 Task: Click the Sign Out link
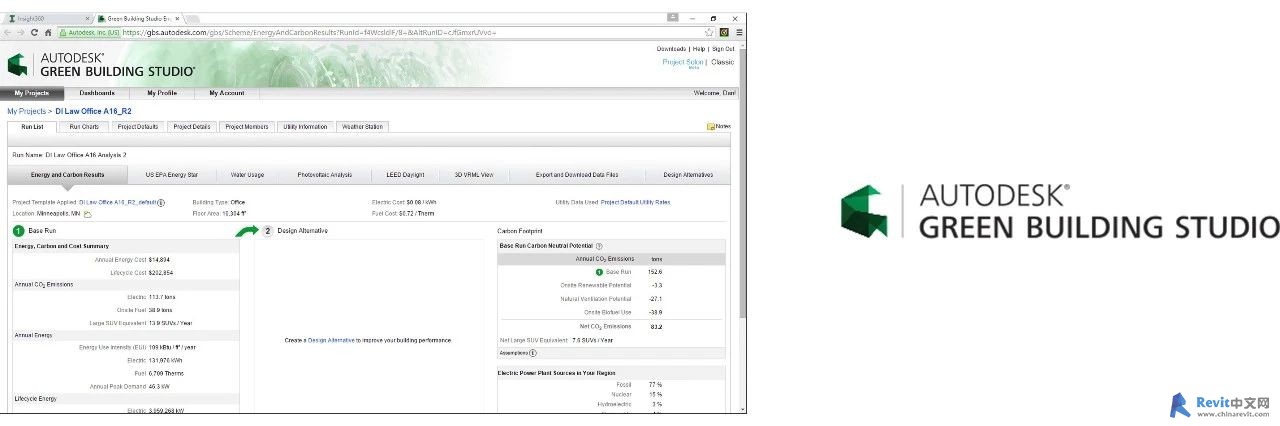click(723, 49)
